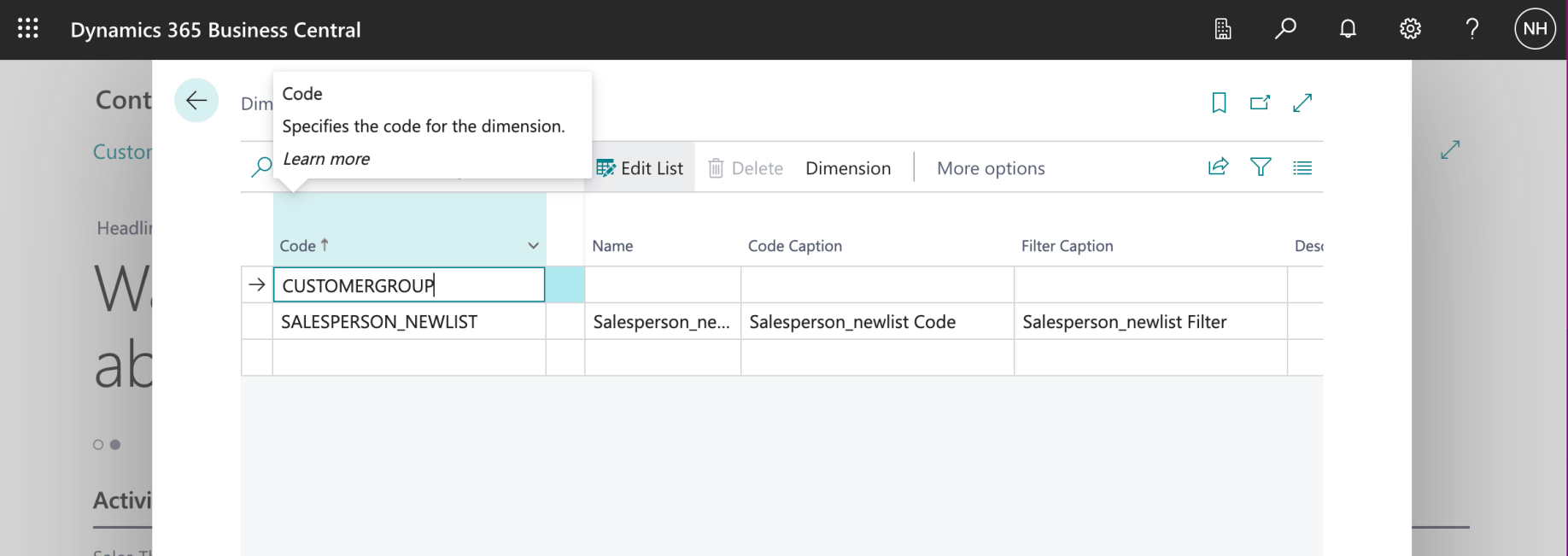Image resolution: width=1568 pixels, height=556 pixels.
Task: Open page in new window icon
Action: point(1260,103)
